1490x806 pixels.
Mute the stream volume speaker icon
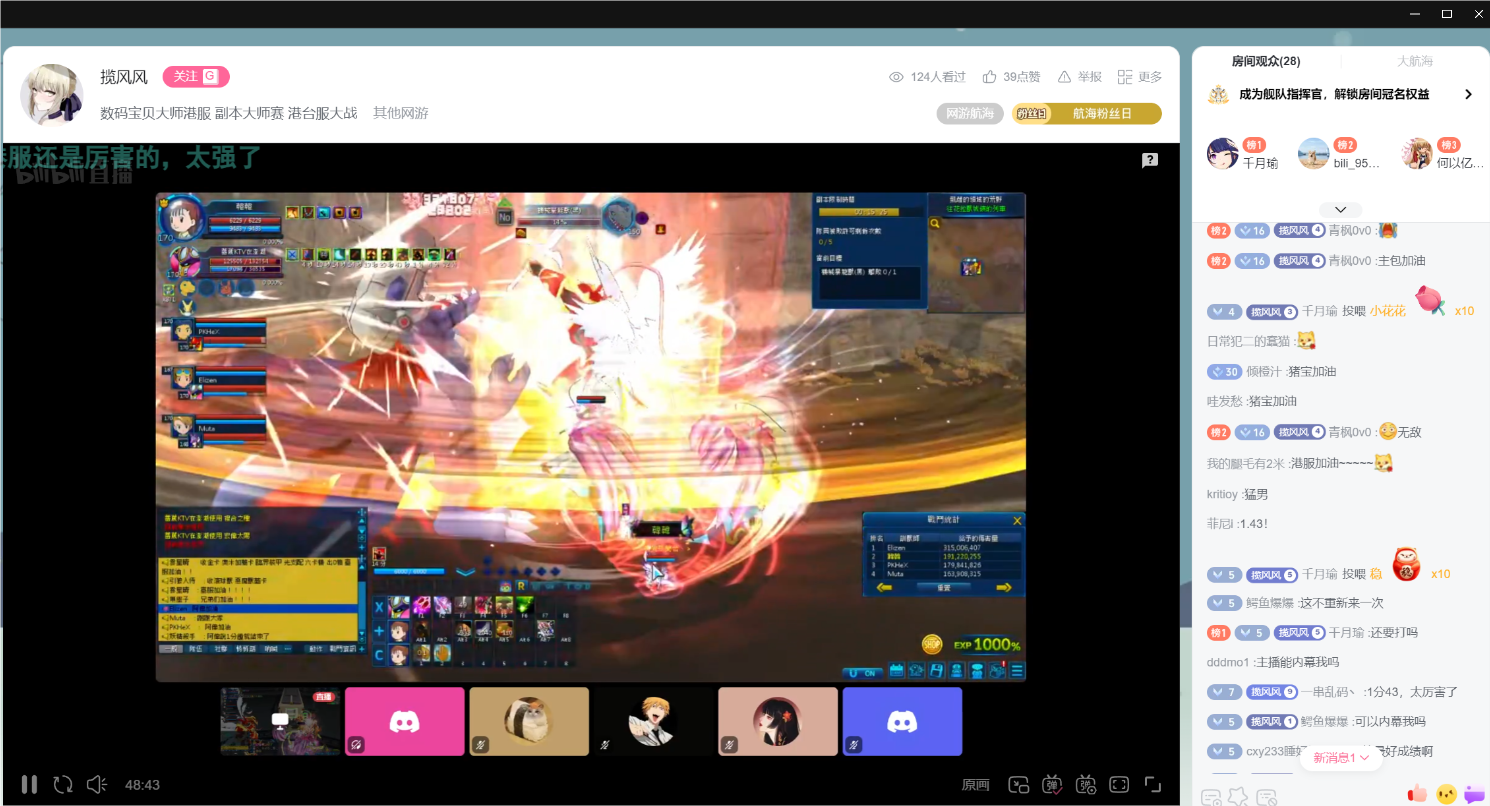[x=97, y=785]
